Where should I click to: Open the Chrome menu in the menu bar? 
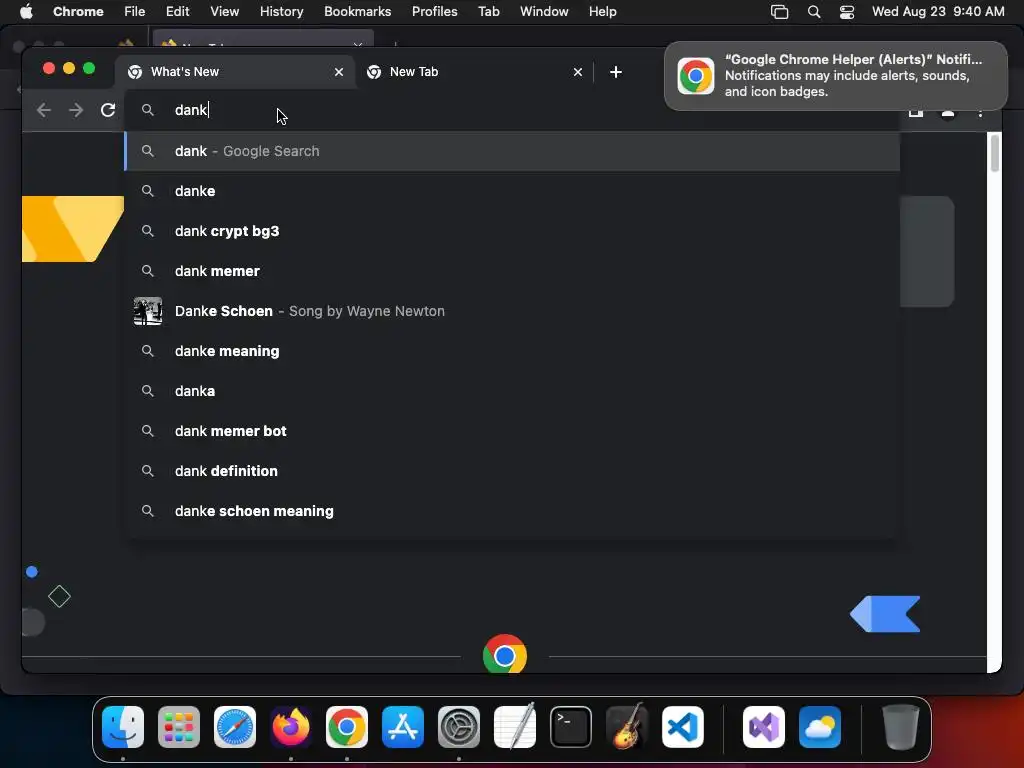pos(78,12)
